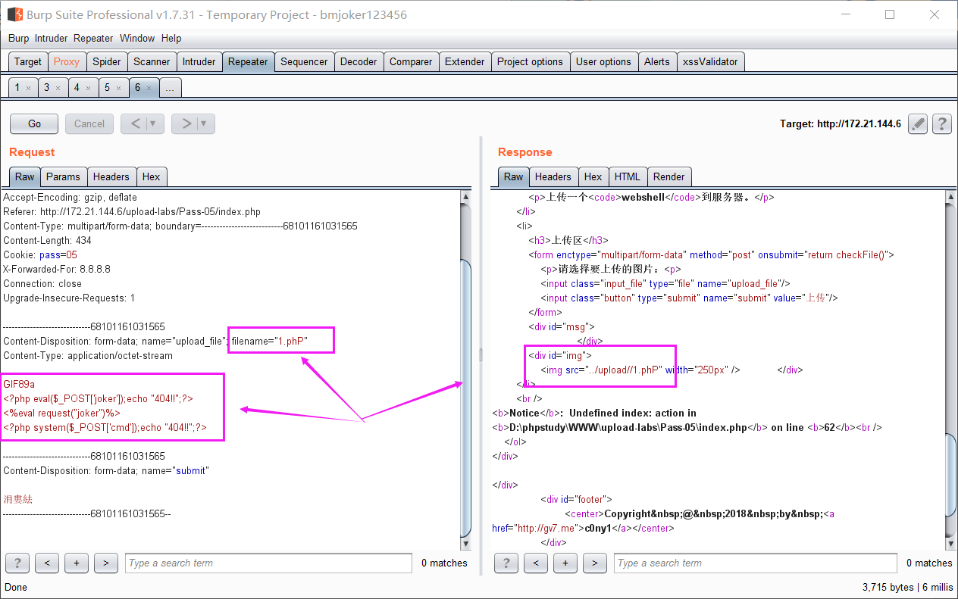
Task: Open the Window menu
Action: [x=137, y=38]
